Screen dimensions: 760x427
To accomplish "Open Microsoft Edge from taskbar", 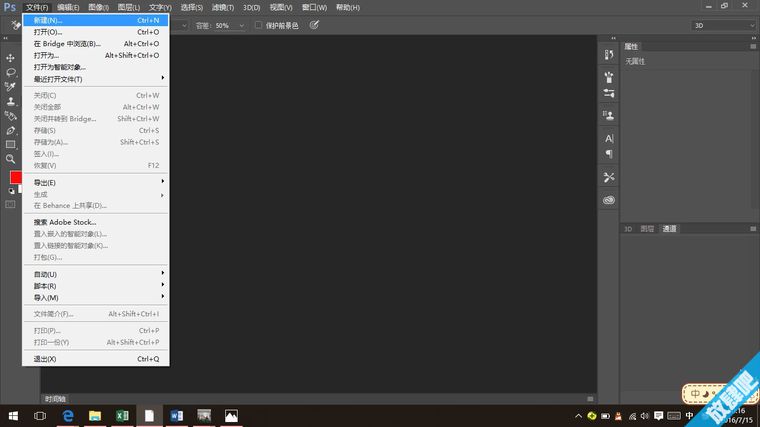I will pos(68,416).
